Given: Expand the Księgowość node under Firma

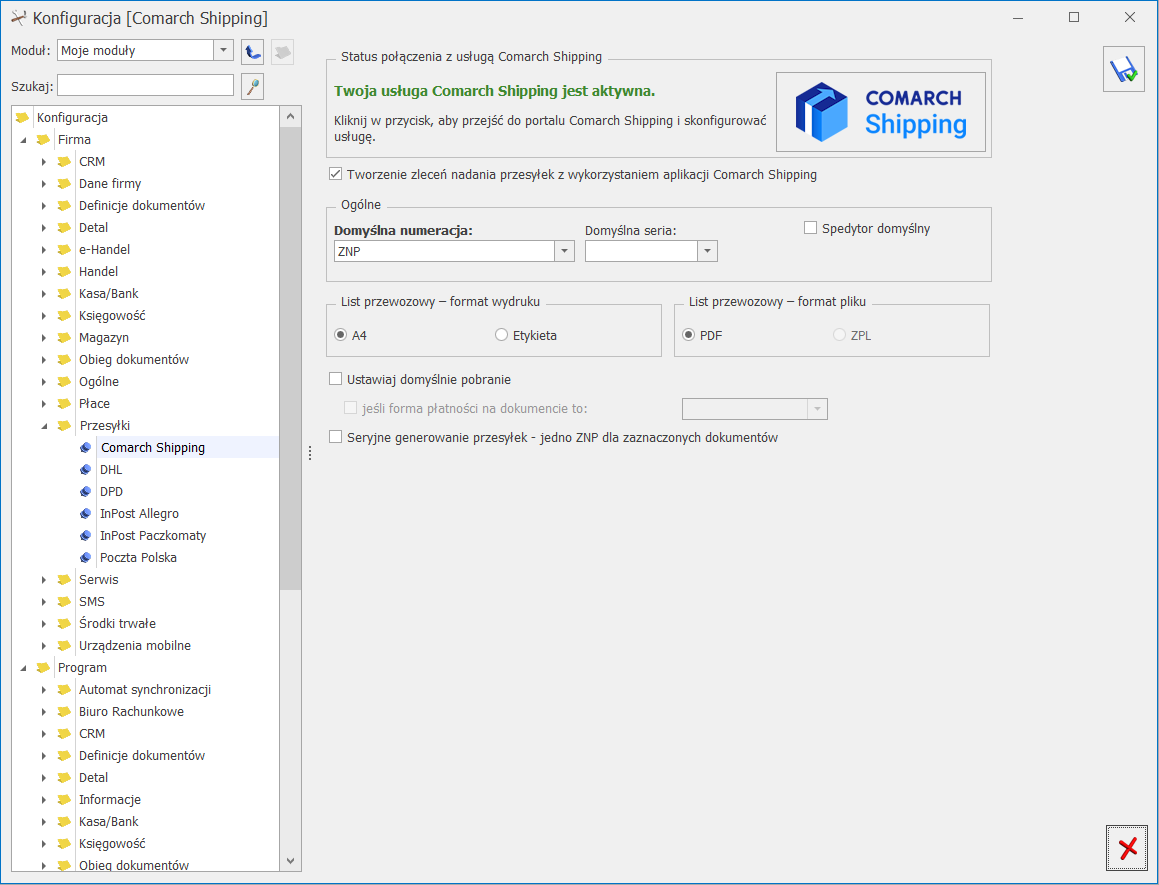Looking at the screenshot, I should pos(44,316).
